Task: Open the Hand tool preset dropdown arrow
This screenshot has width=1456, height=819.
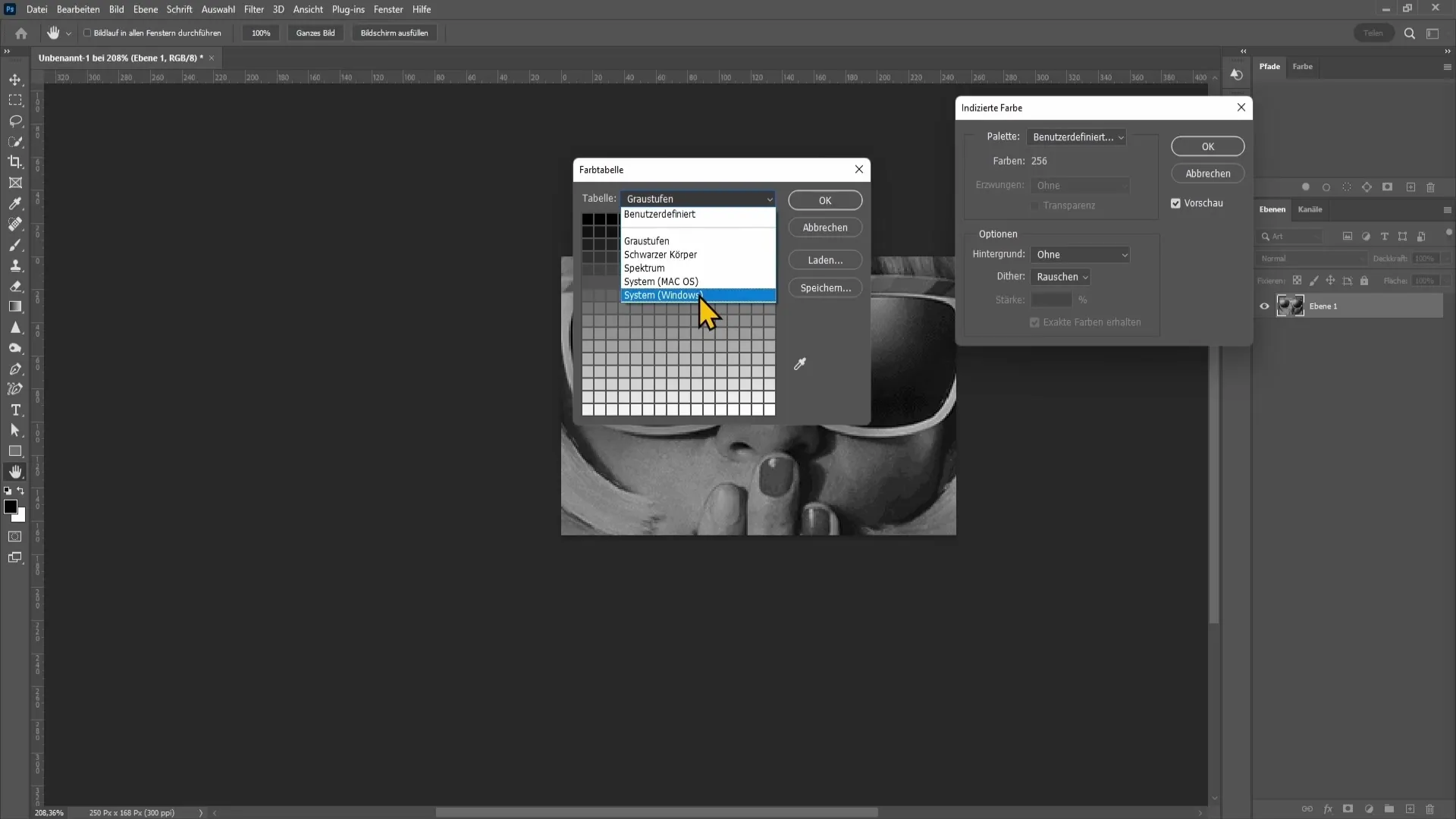Action: tap(68, 33)
